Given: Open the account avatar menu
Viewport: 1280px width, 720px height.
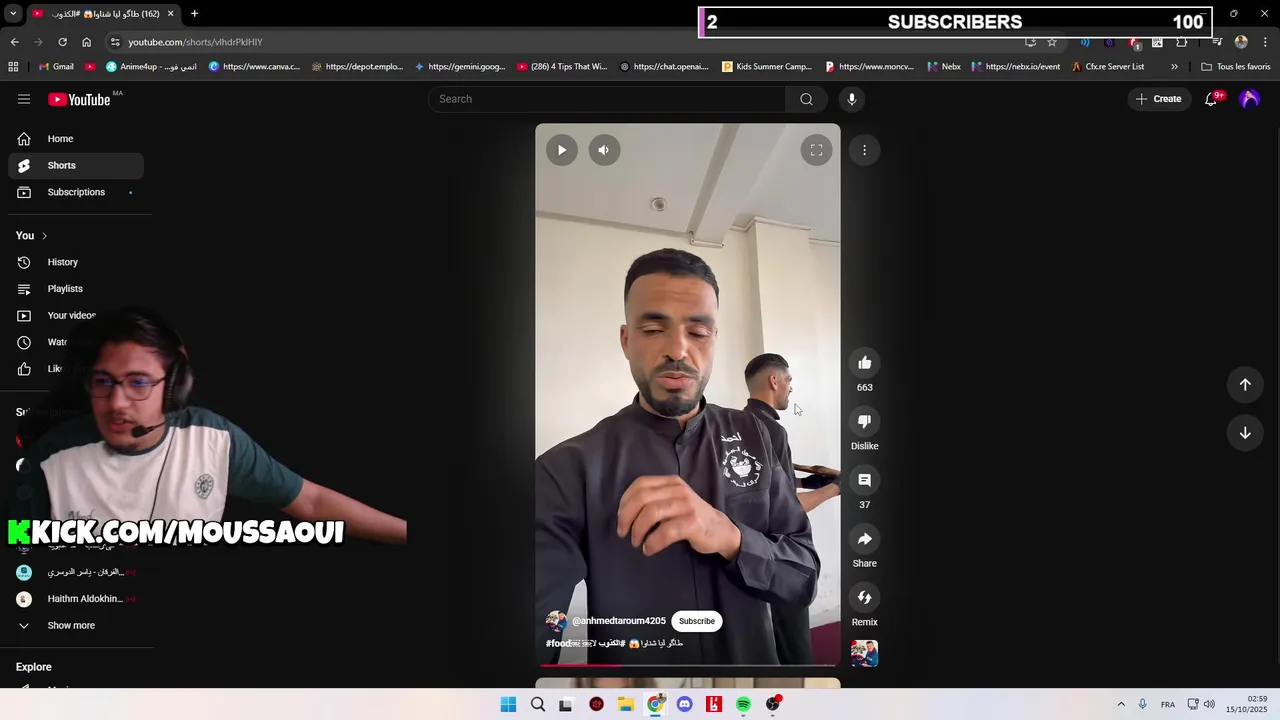Looking at the screenshot, I should pos(1249,99).
